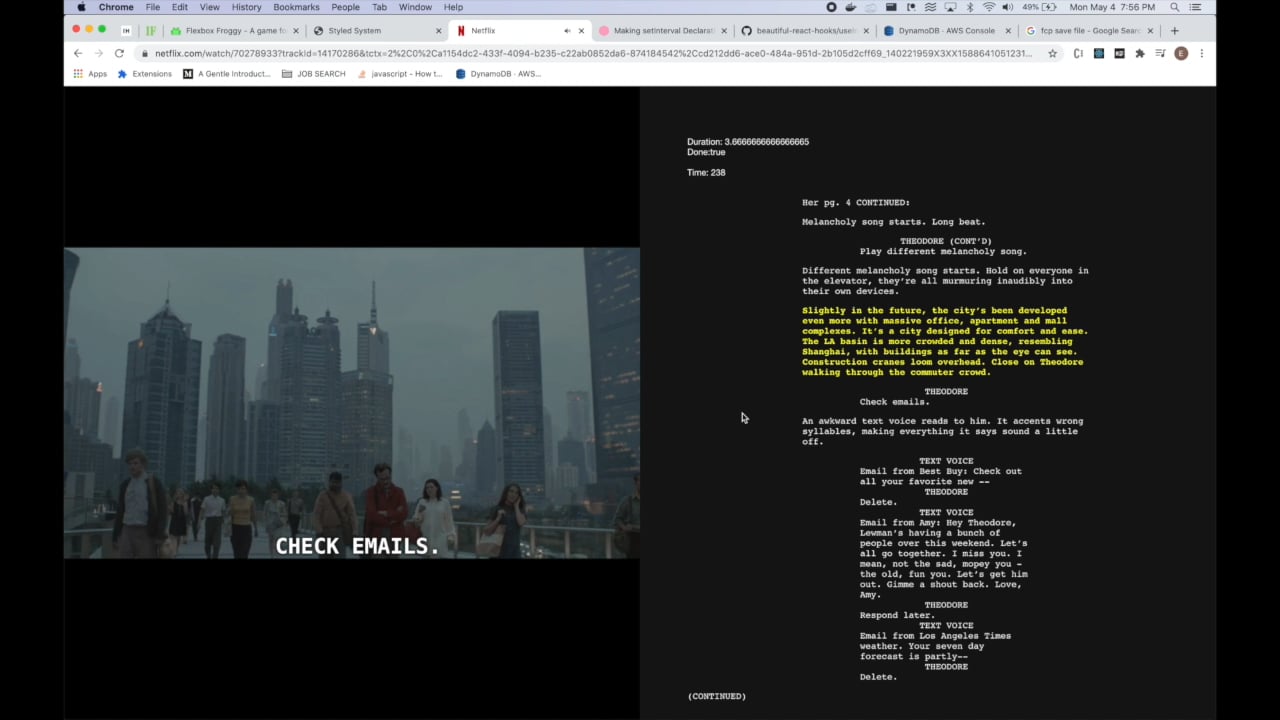Viewport: 1280px width, 720px height.
Task: Open the People menu
Action: tap(345, 7)
